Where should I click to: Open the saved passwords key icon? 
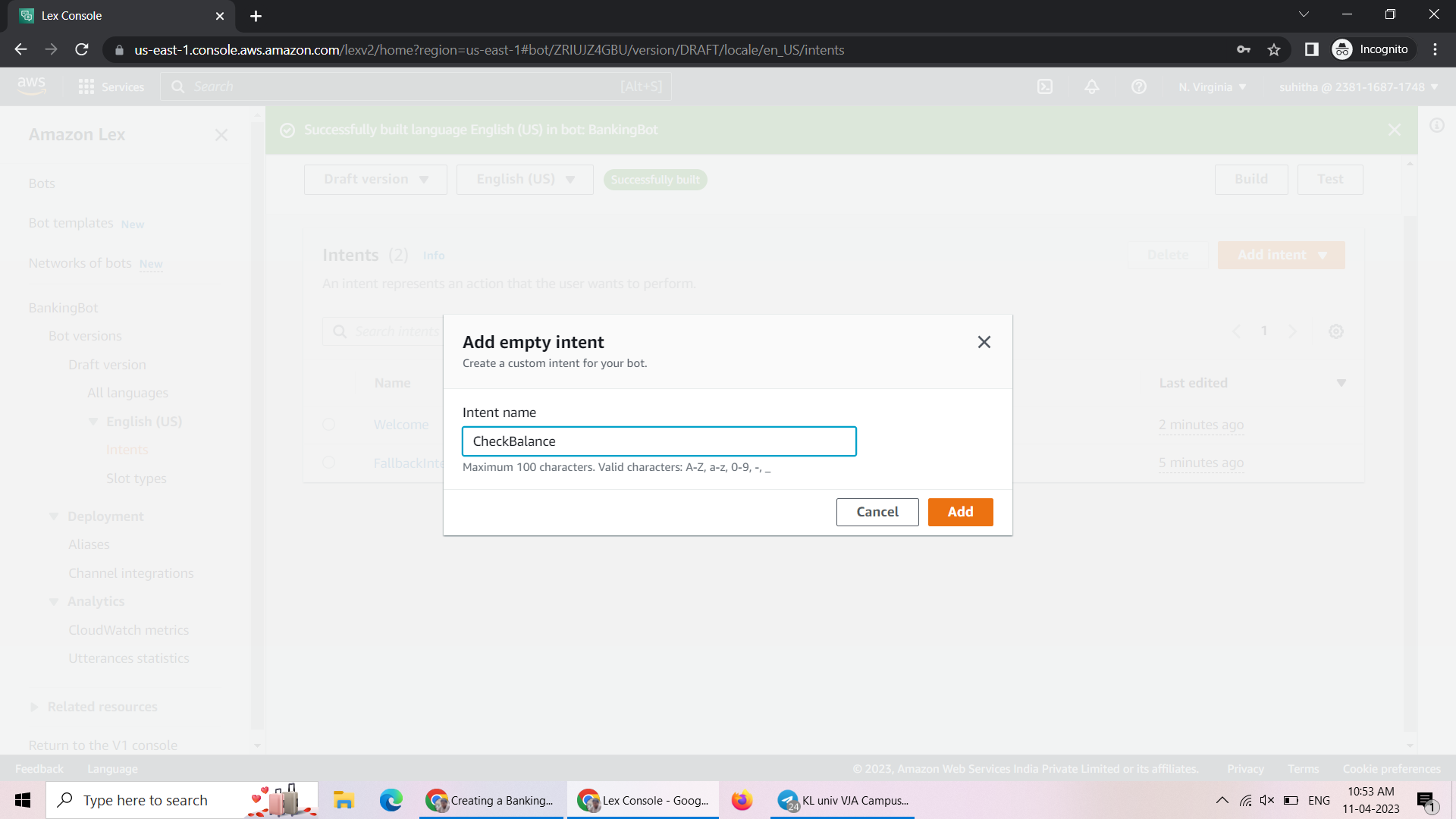pyautogui.click(x=1244, y=49)
